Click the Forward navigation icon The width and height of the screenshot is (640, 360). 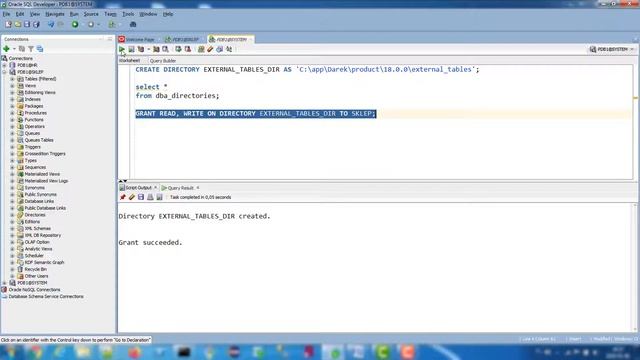91,24
